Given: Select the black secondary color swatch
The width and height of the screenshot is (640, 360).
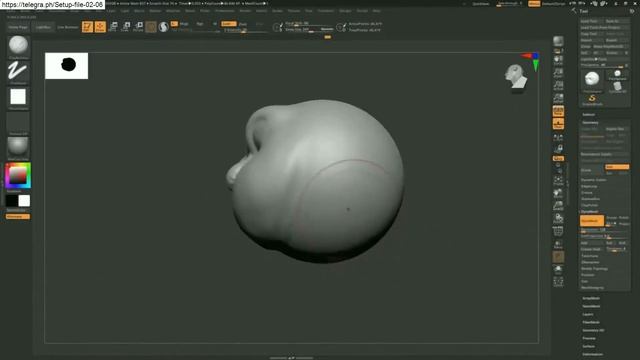Looking at the screenshot, I should coord(12,200).
